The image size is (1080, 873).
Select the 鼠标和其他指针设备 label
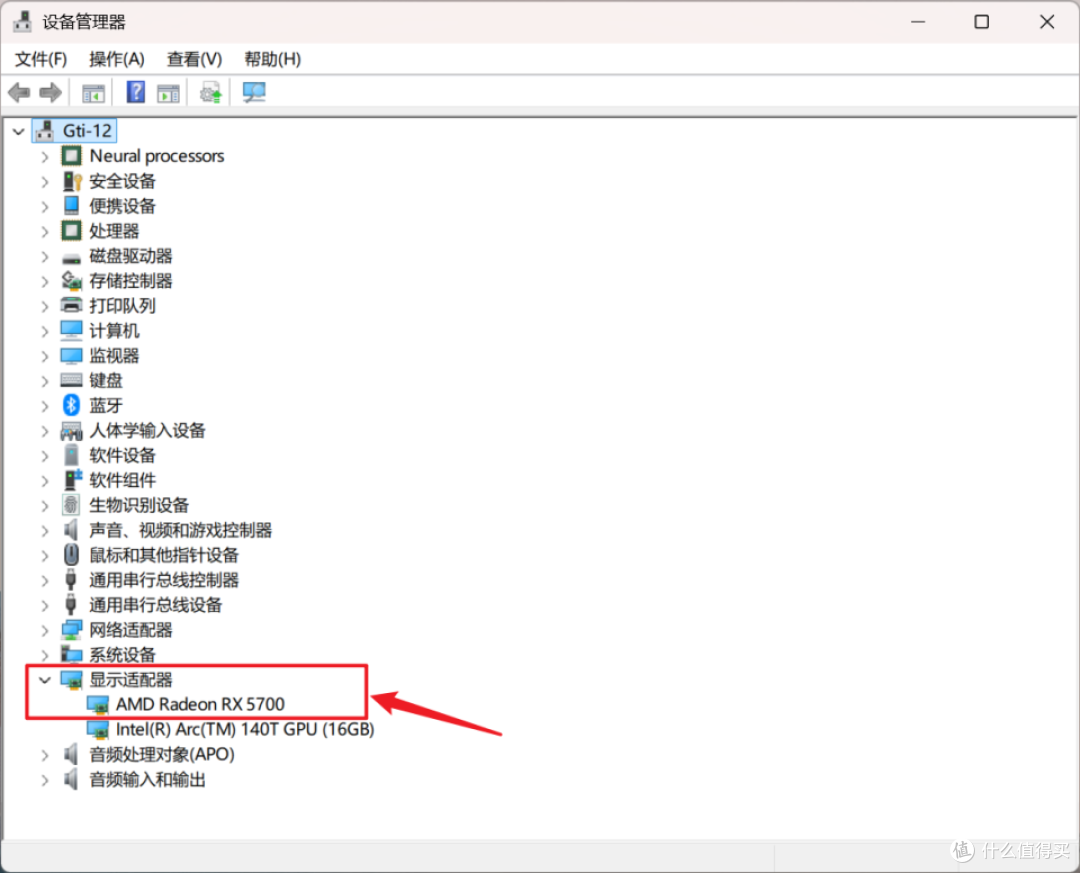[164, 555]
